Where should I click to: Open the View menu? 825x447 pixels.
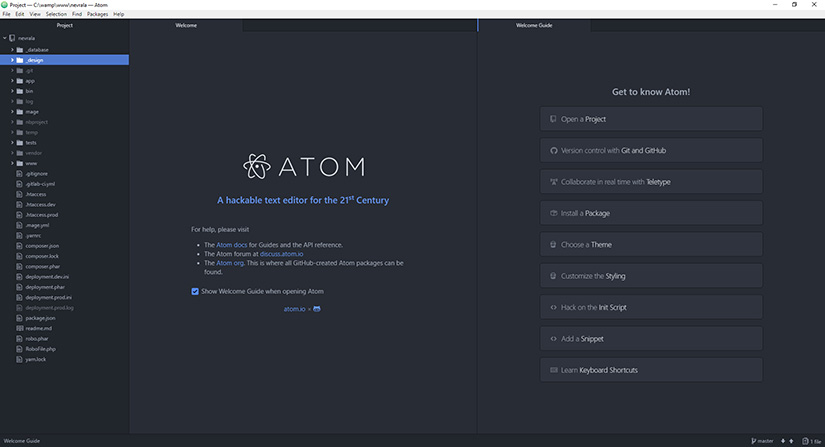point(35,14)
